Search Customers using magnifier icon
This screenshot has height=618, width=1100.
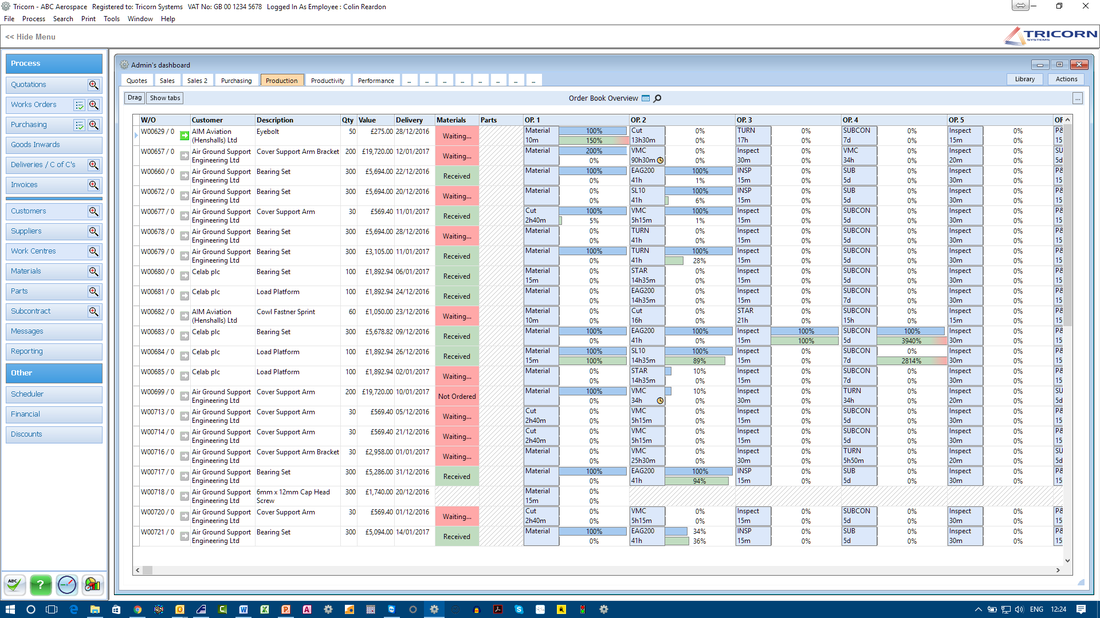pos(93,211)
